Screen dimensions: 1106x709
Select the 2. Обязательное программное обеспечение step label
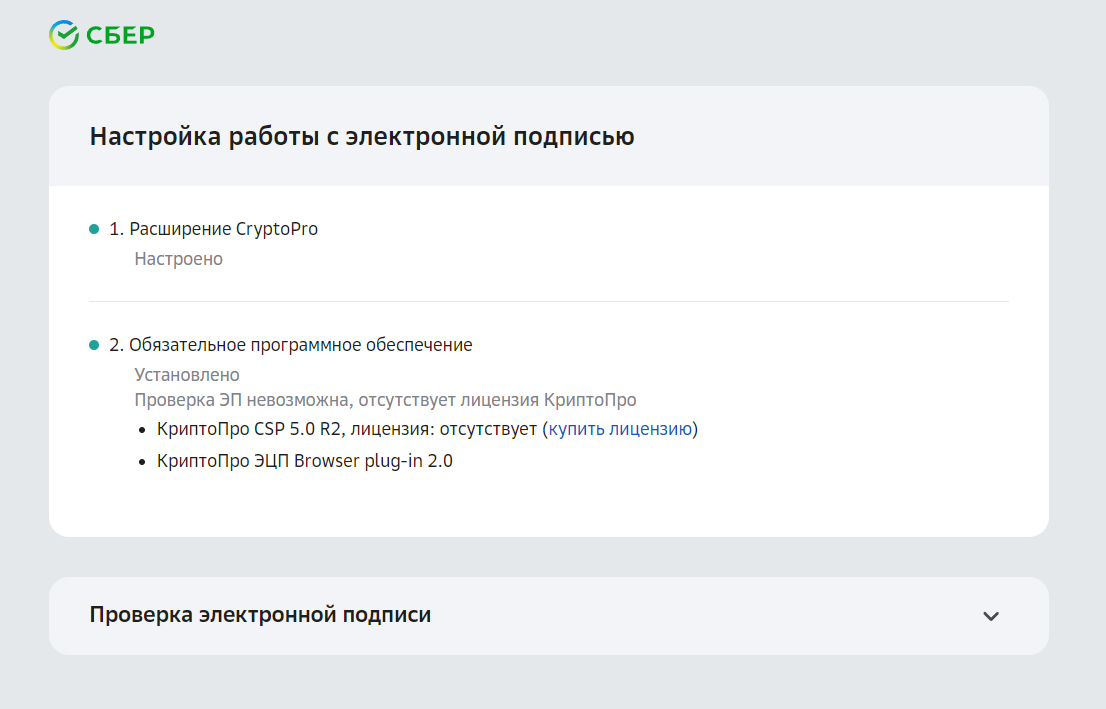pyautogui.click(x=290, y=345)
